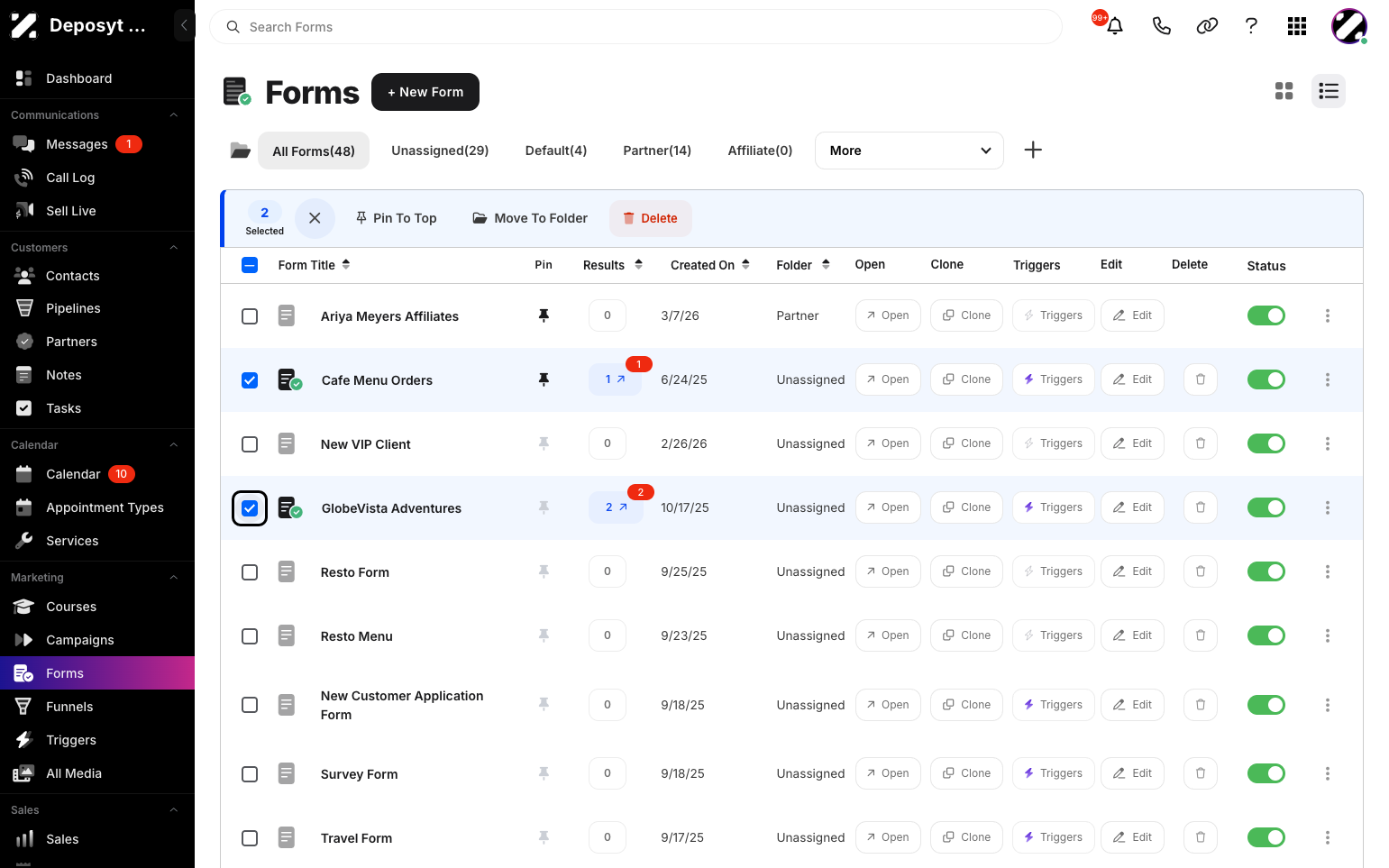Click the phone dialer icon in header
This screenshot has width=1389, height=868.
[1161, 26]
